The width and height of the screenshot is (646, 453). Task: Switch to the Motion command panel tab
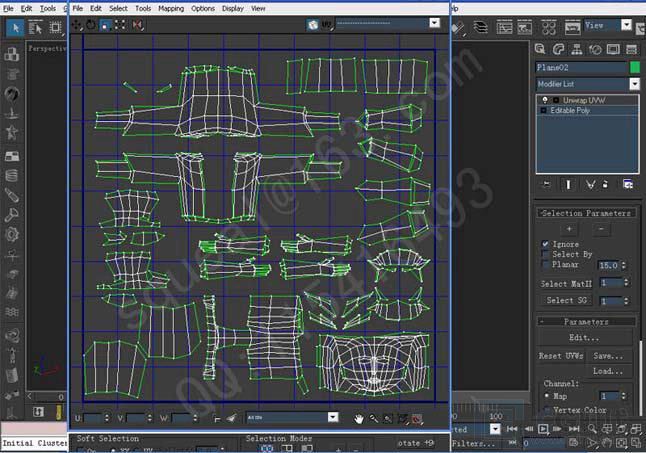tap(595, 49)
